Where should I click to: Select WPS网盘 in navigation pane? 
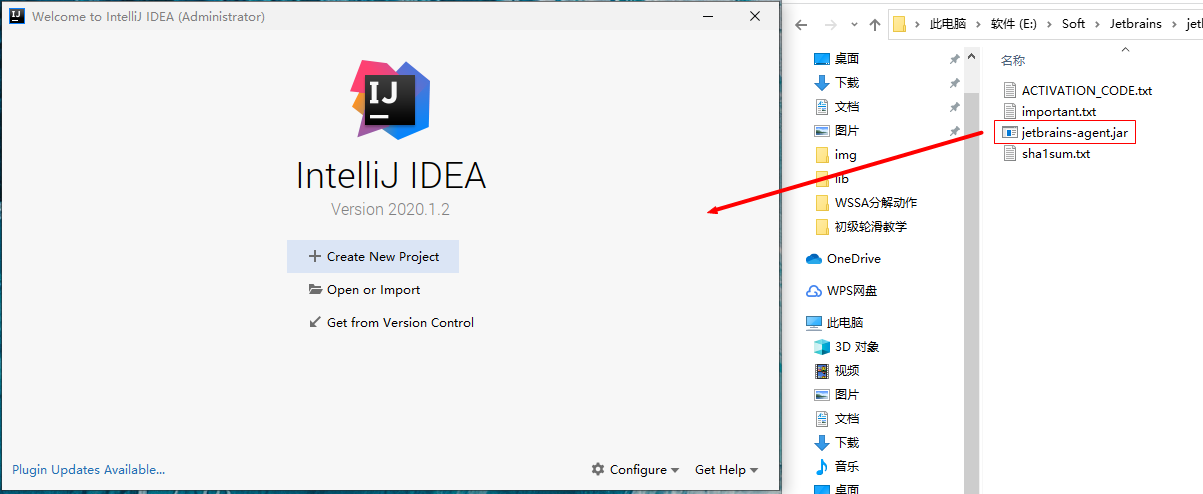pos(851,291)
